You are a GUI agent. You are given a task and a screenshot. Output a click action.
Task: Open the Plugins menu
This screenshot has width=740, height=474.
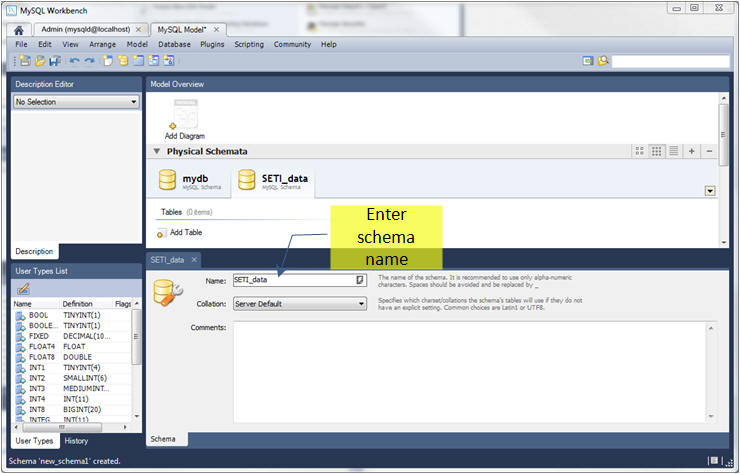(212, 44)
